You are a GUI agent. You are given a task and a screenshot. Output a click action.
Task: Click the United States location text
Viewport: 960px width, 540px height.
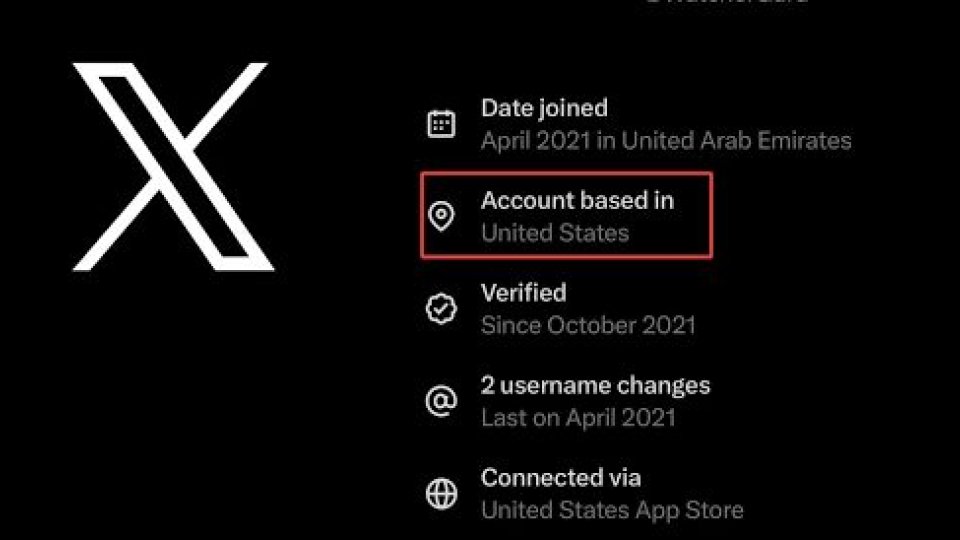555,234
